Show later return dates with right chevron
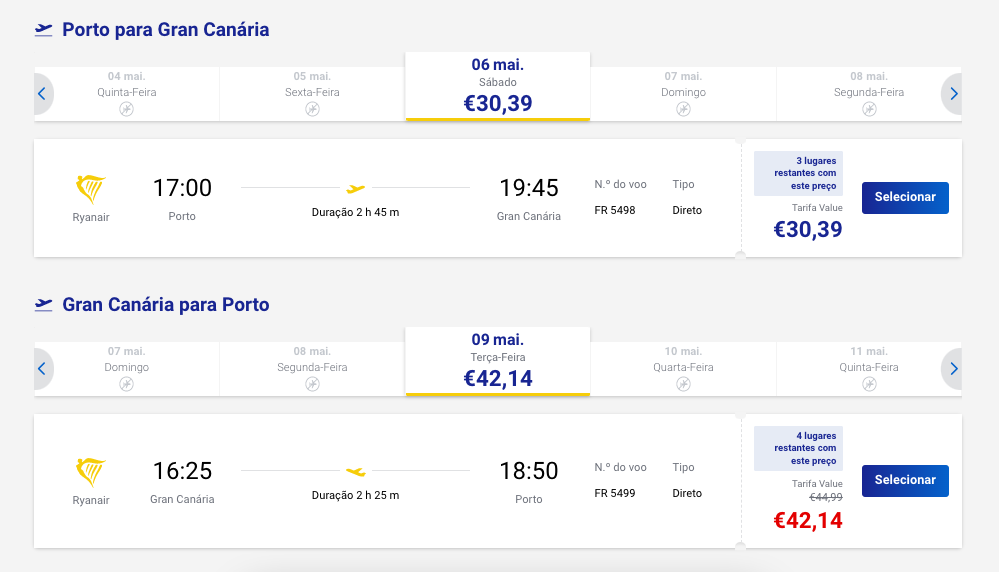Screen dimensions: 999x572 pyautogui.click(x=952, y=369)
